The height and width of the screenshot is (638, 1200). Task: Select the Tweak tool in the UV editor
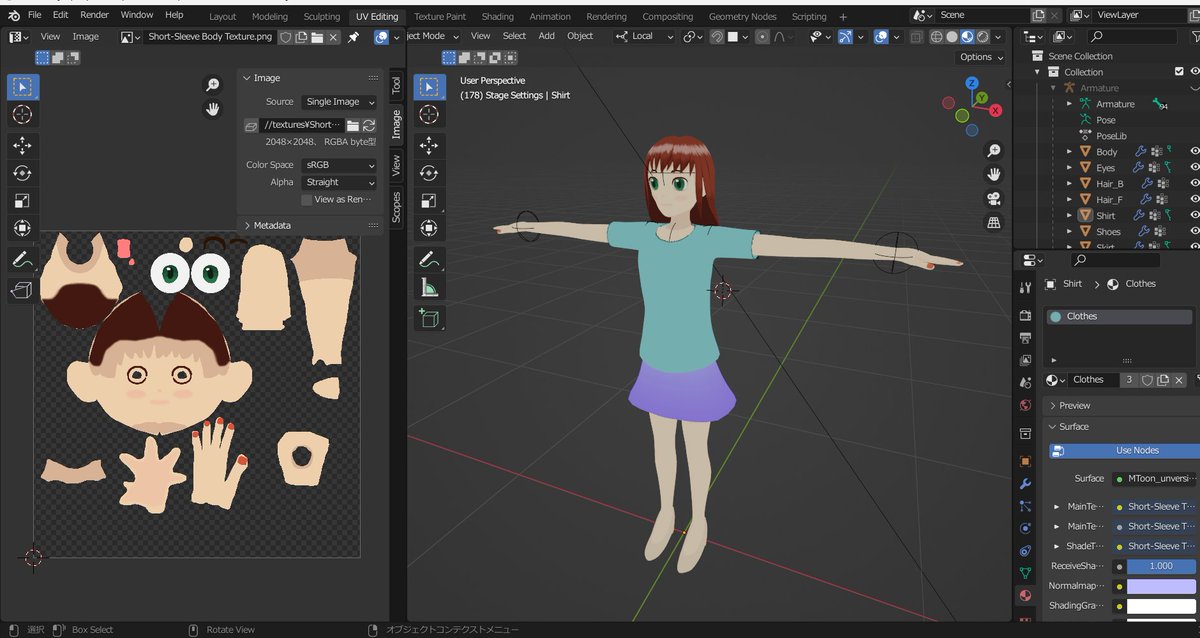point(23,87)
